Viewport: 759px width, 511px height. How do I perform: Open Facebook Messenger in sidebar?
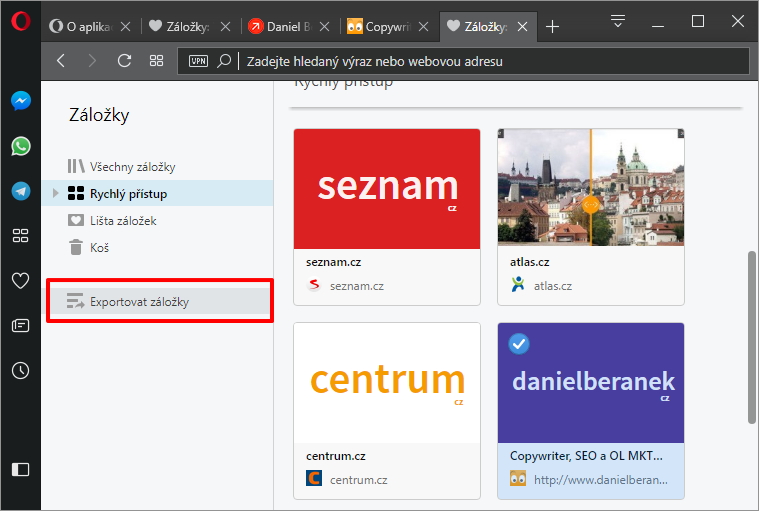point(21,101)
